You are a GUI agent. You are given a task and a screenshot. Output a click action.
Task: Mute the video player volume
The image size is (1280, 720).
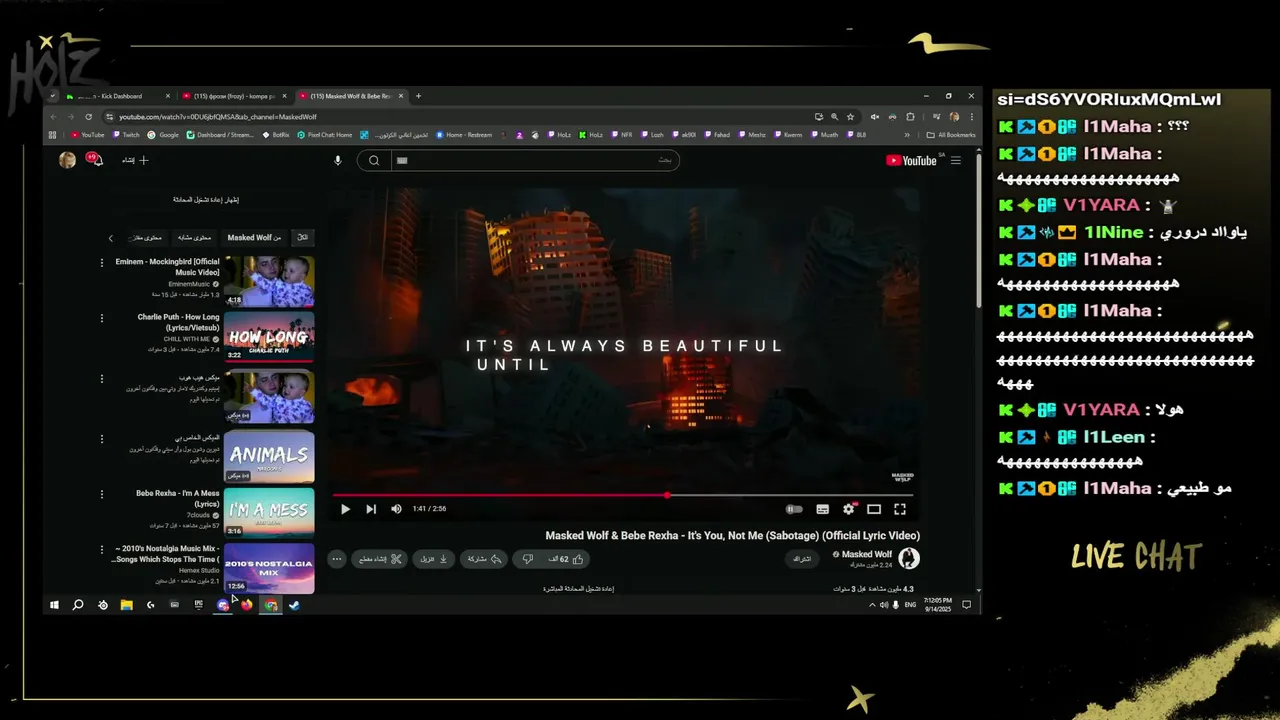click(396, 509)
